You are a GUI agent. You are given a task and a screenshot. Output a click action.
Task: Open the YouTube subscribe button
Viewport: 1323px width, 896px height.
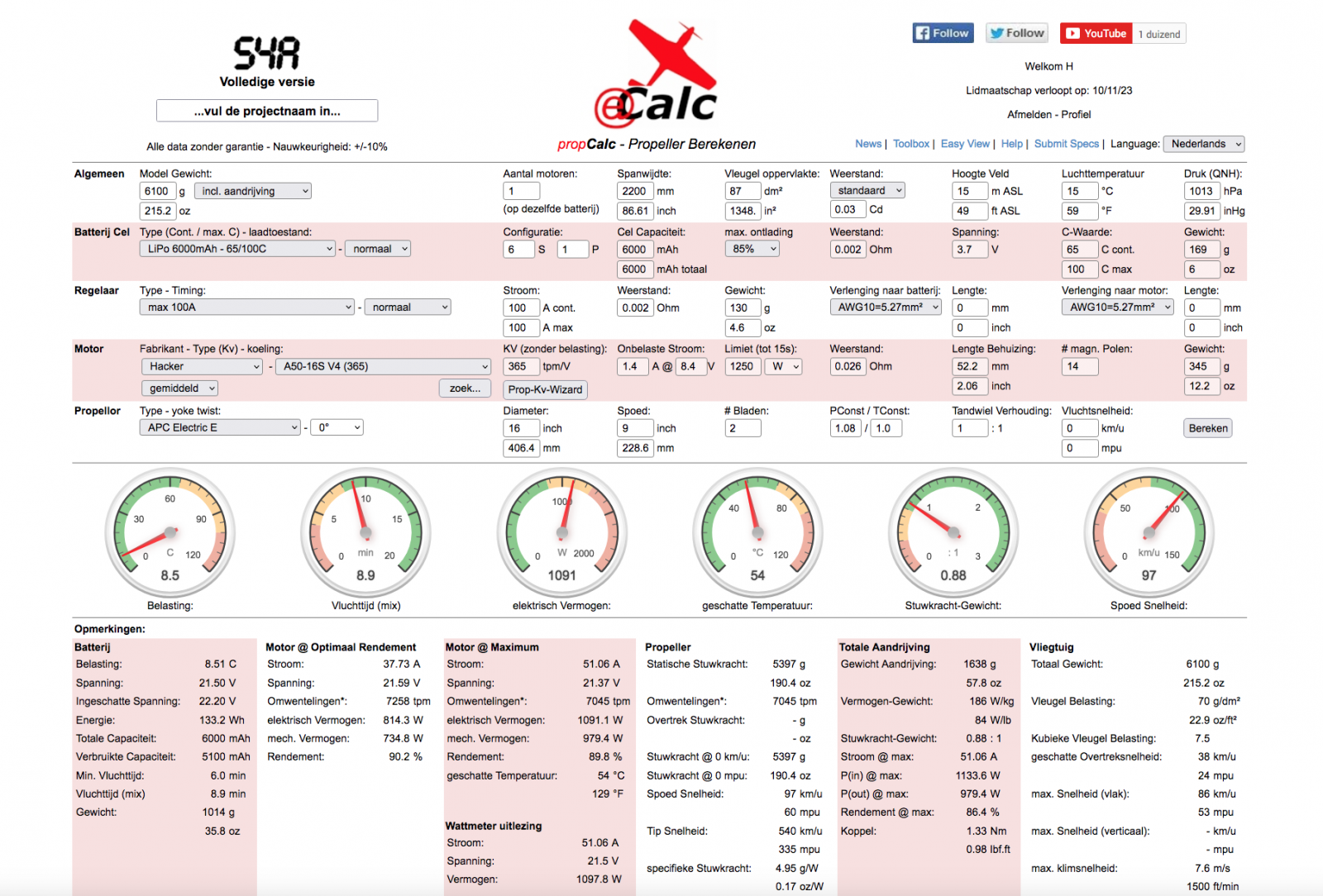click(1096, 33)
